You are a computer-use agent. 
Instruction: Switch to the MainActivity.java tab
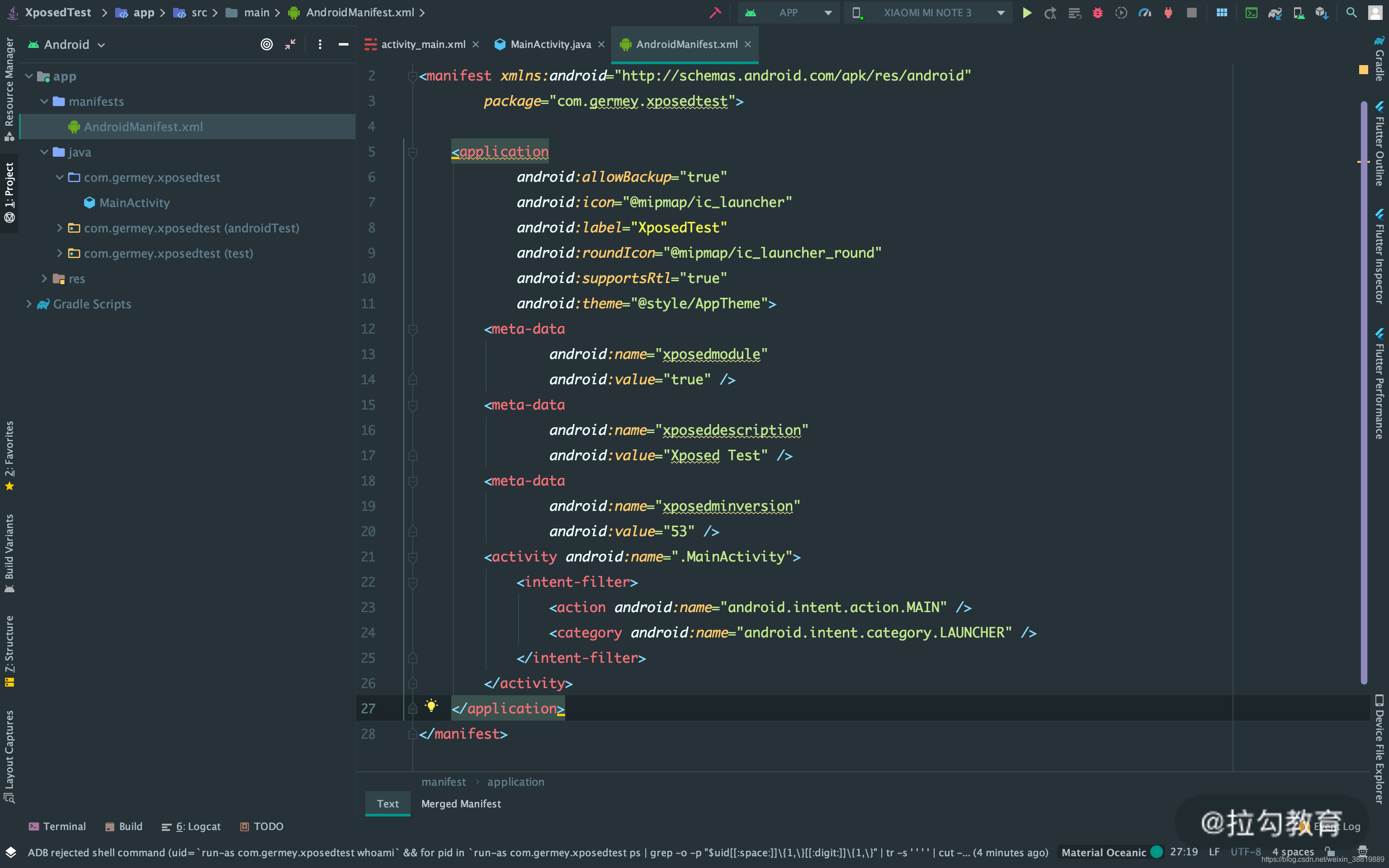(543, 44)
